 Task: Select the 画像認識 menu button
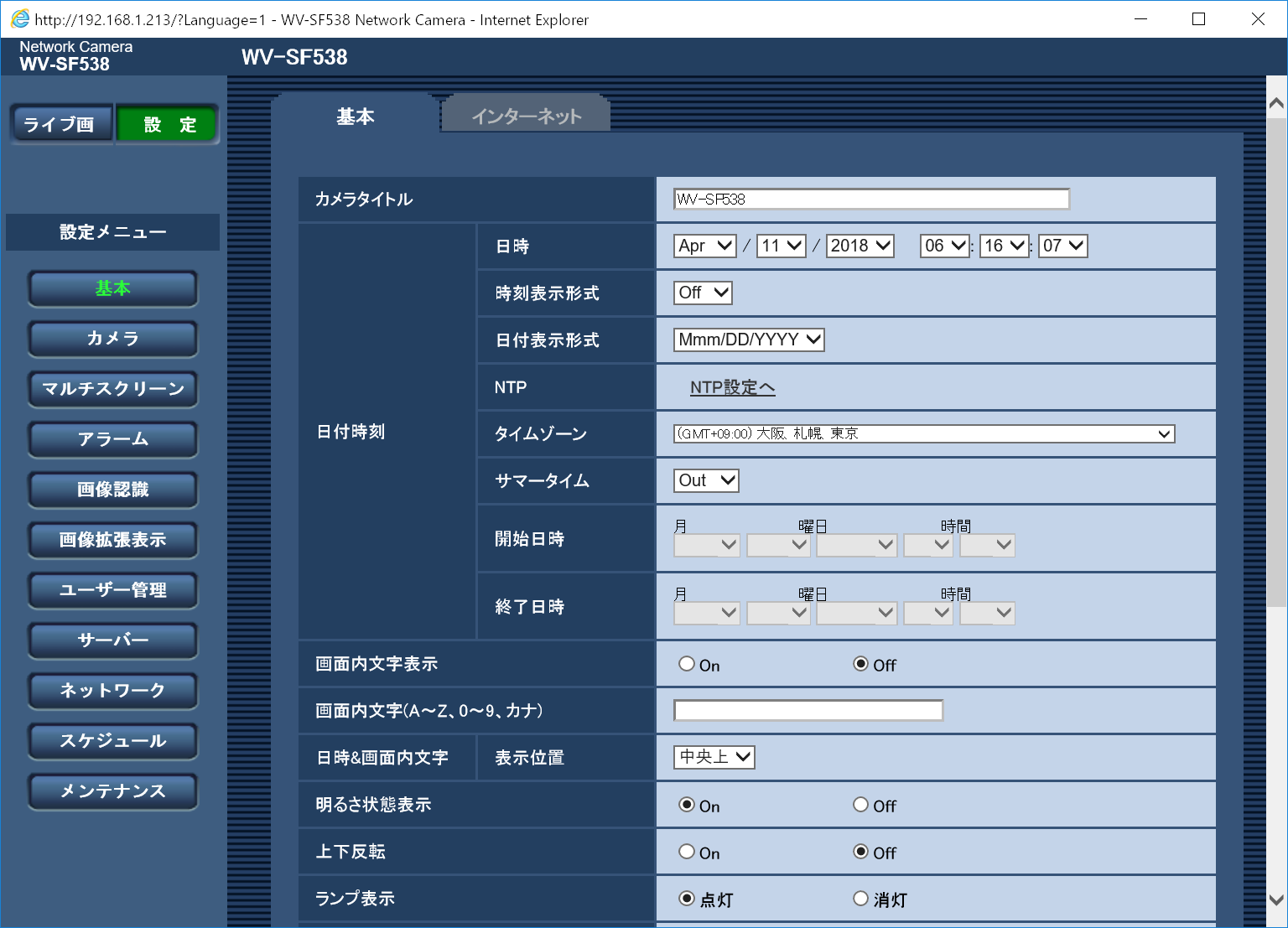coord(113,490)
